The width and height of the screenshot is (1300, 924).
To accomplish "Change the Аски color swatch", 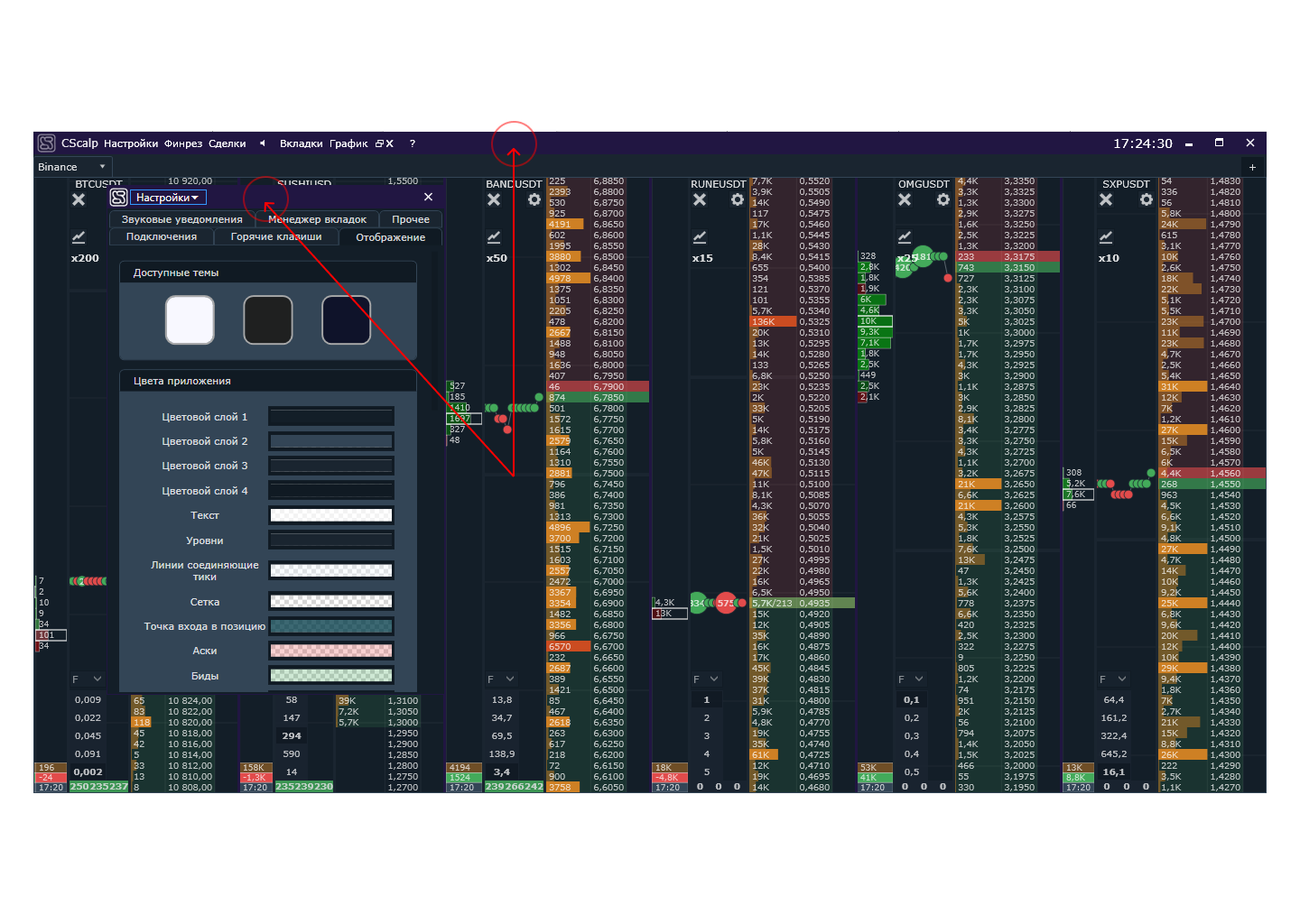I will click(331, 651).
